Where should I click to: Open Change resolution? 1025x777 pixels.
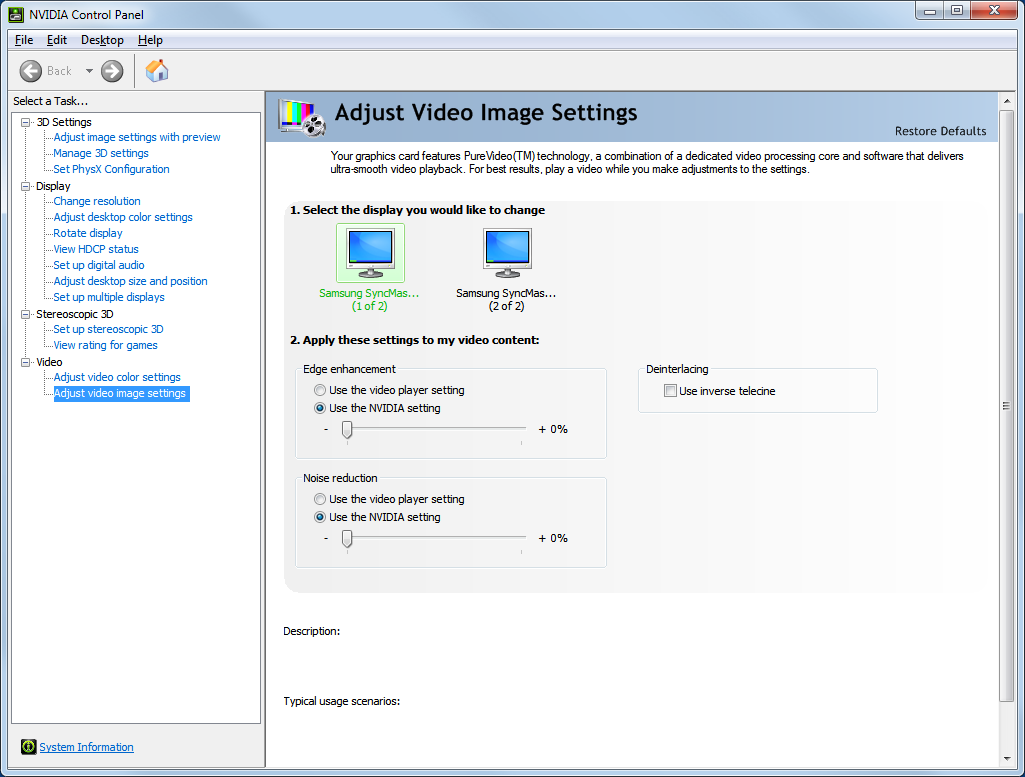97,201
